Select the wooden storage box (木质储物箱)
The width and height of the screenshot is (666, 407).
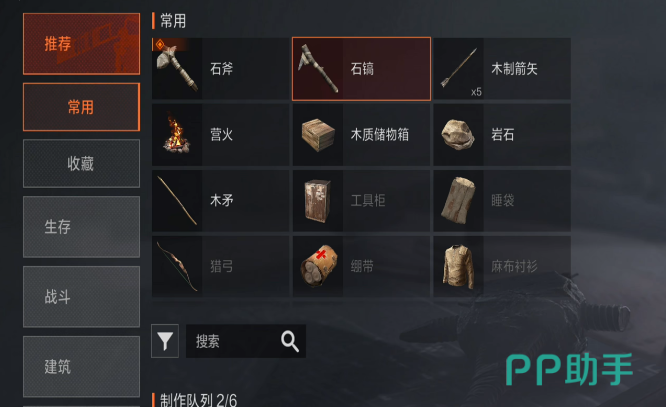point(361,135)
